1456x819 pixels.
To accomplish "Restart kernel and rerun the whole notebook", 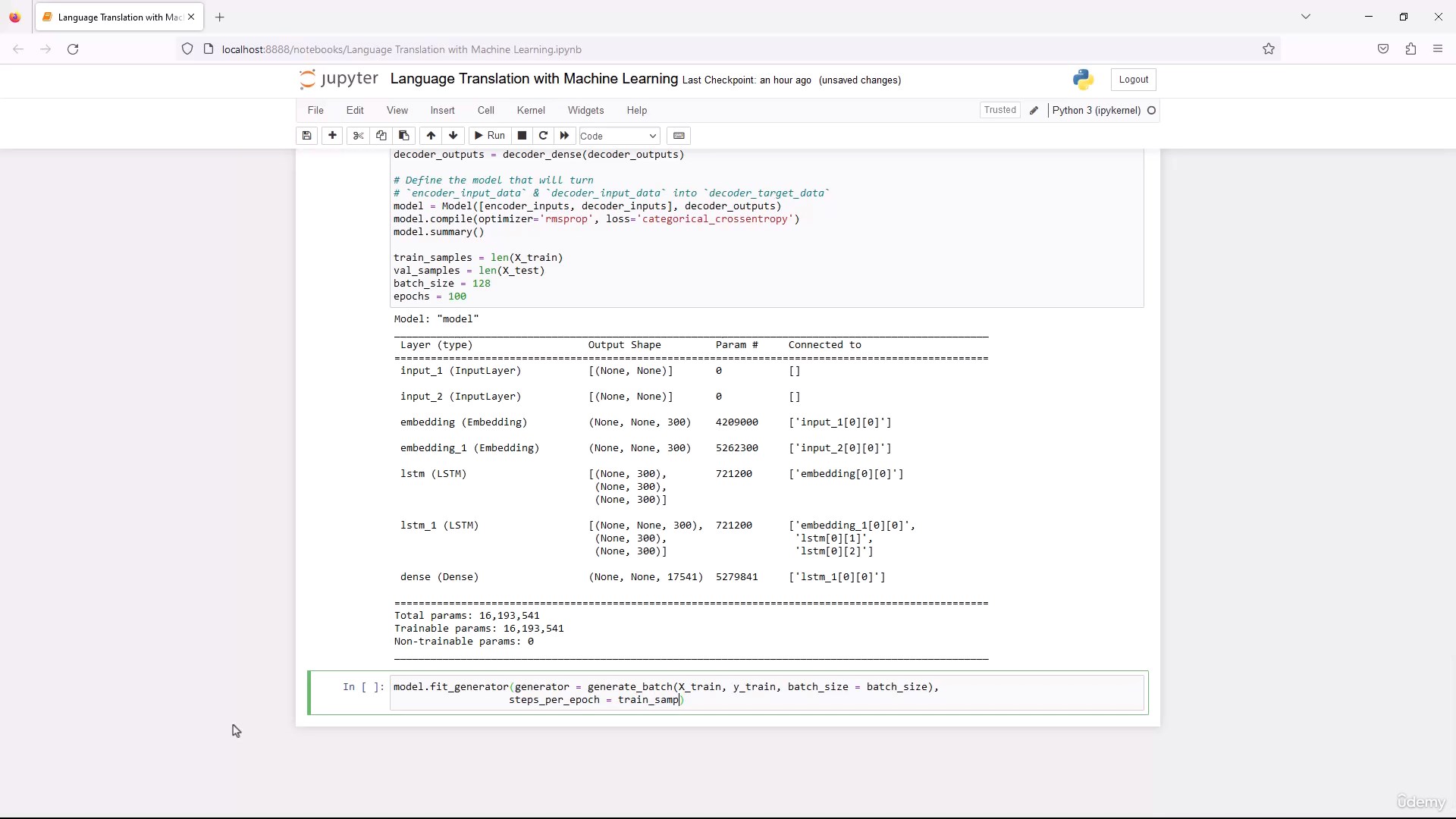I will pyautogui.click(x=564, y=136).
